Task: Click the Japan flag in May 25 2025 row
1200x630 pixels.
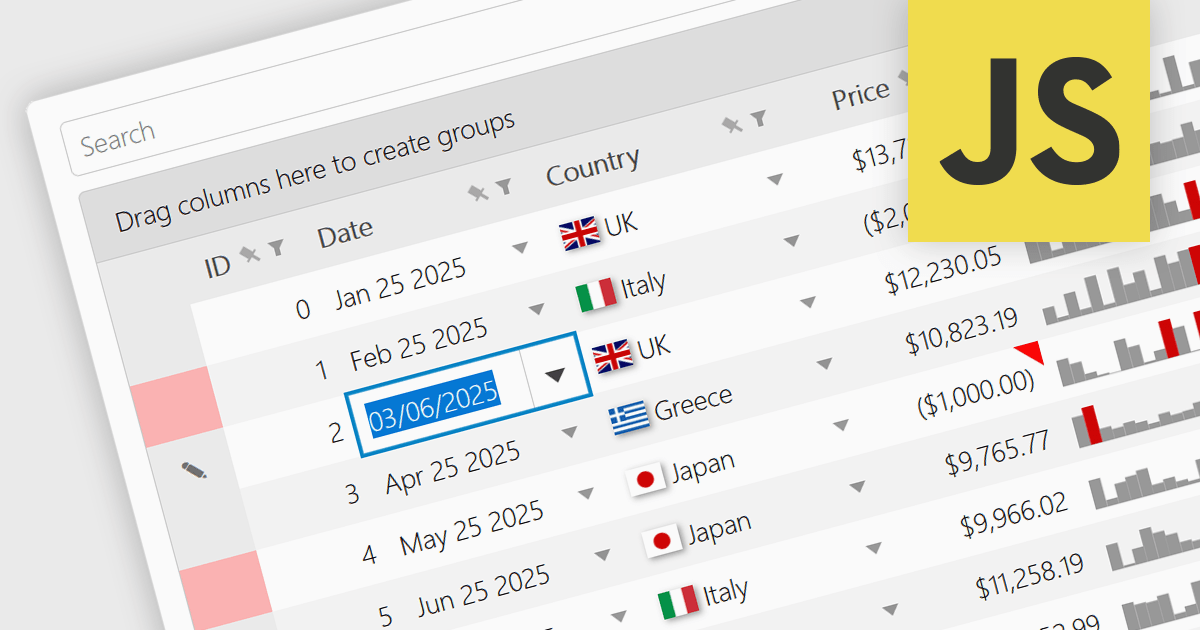Action: click(x=645, y=478)
